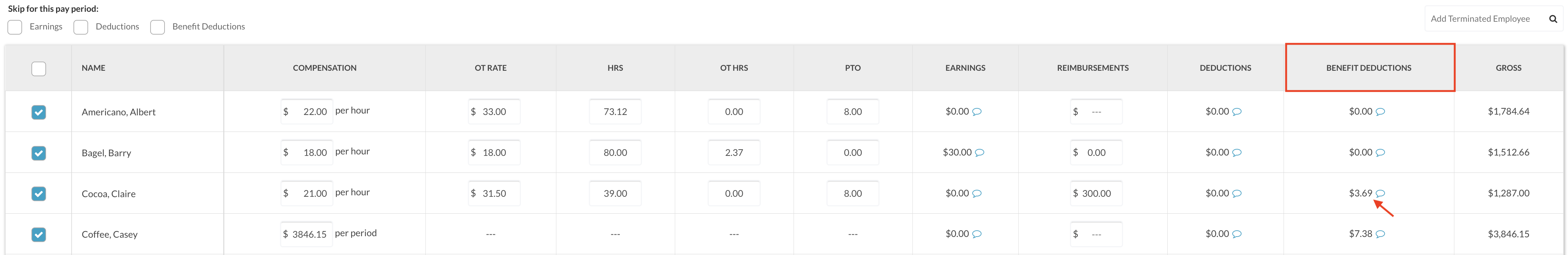
Task: Uncheck the row for Cocoa, Claire
Action: tap(38, 193)
